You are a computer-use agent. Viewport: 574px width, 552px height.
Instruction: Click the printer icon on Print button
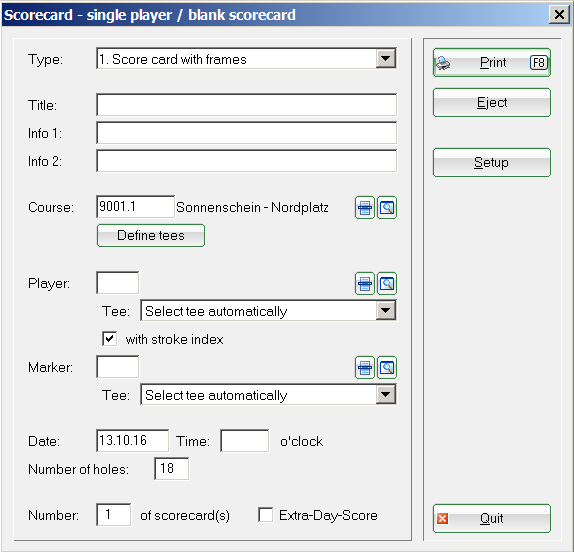click(x=443, y=63)
